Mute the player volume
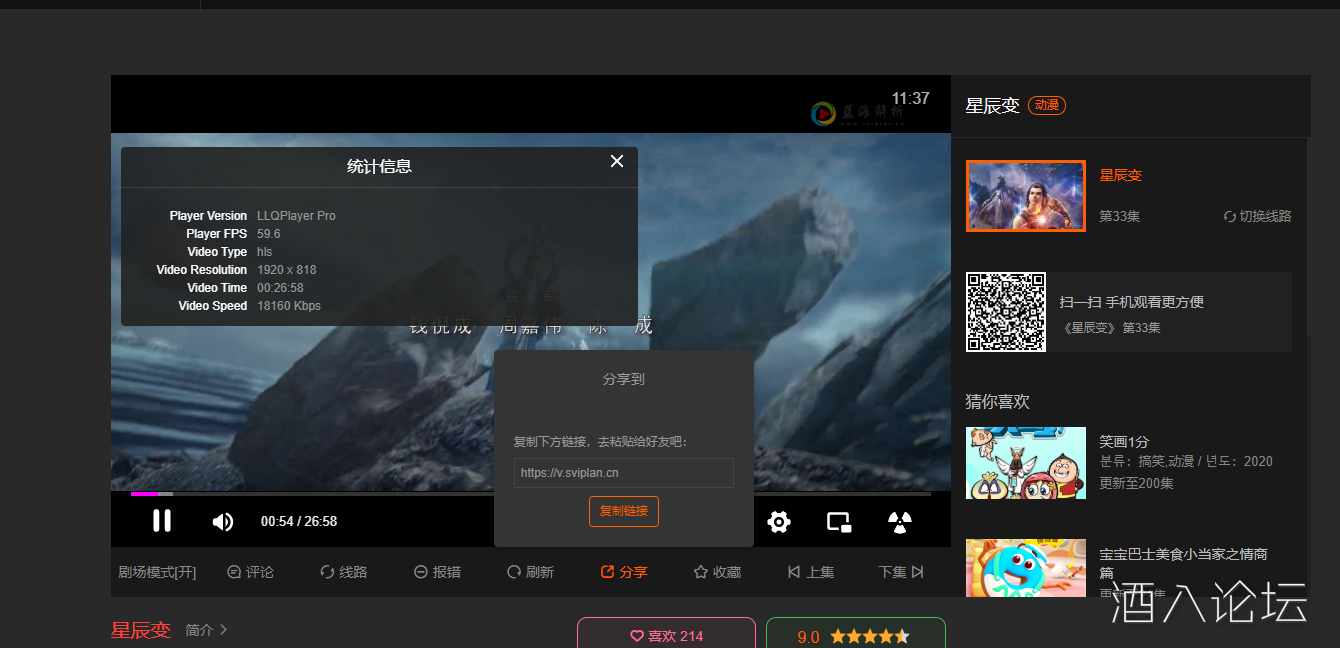This screenshot has width=1340, height=648. pyautogui.click(x=222, y=522)
